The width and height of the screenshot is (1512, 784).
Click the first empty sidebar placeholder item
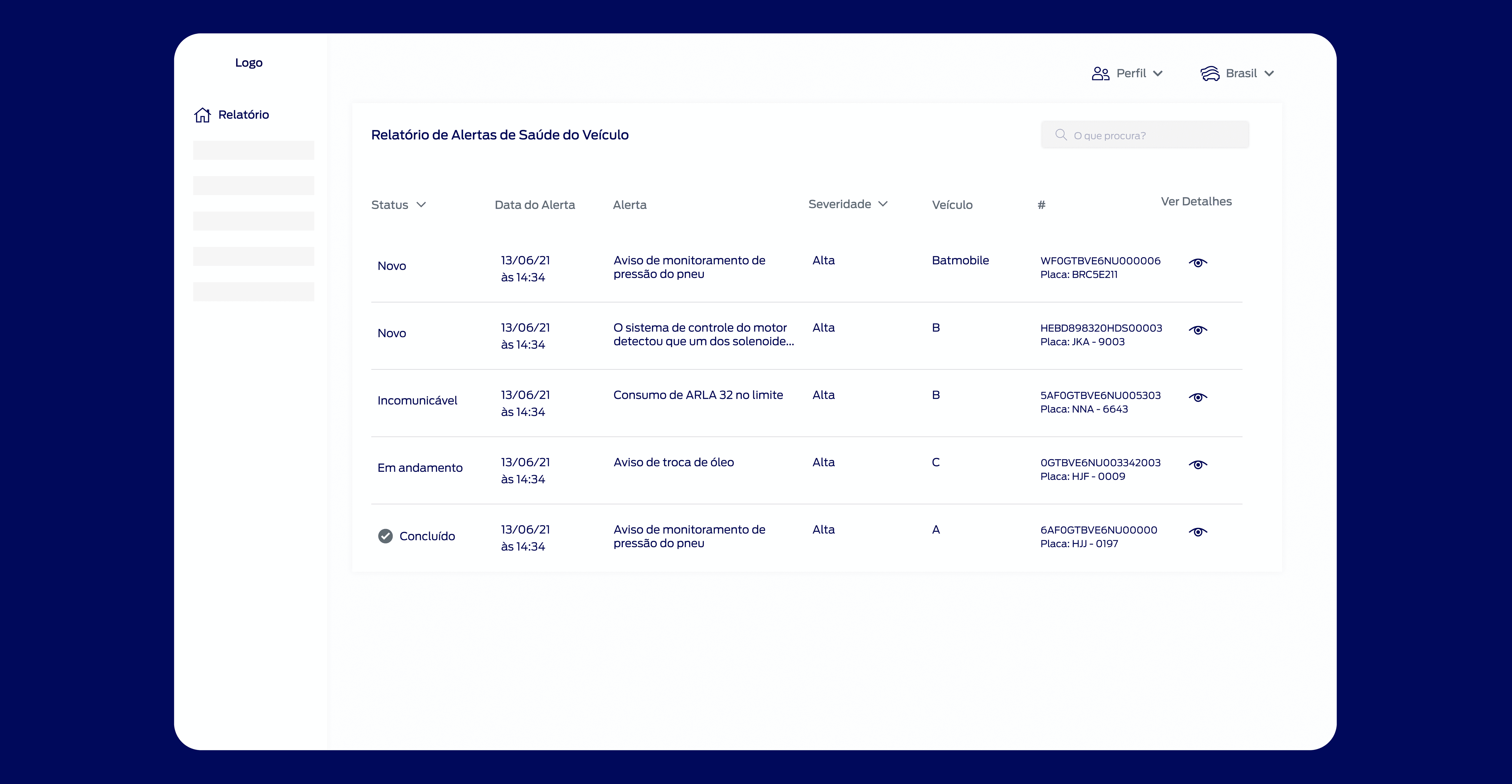[x=253, y=150]
